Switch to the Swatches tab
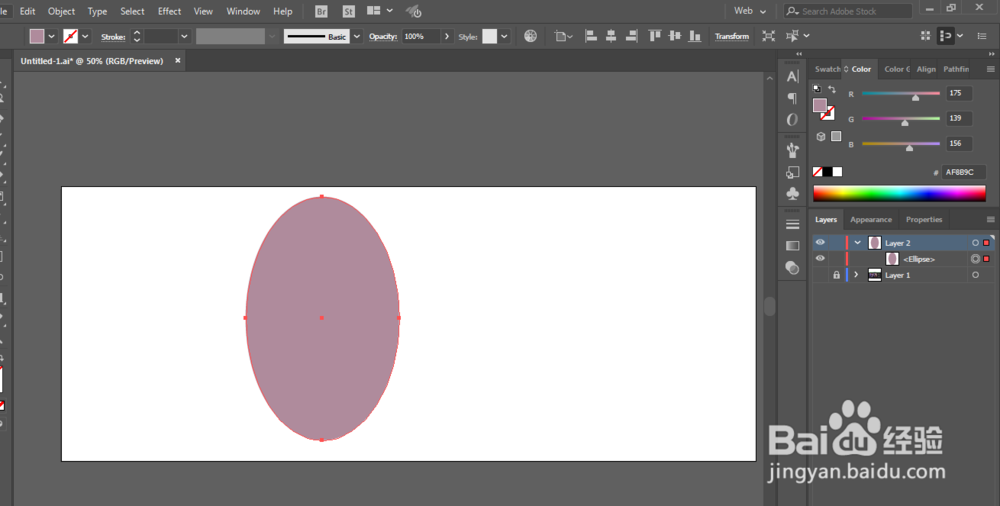 (x=827, y=69)
